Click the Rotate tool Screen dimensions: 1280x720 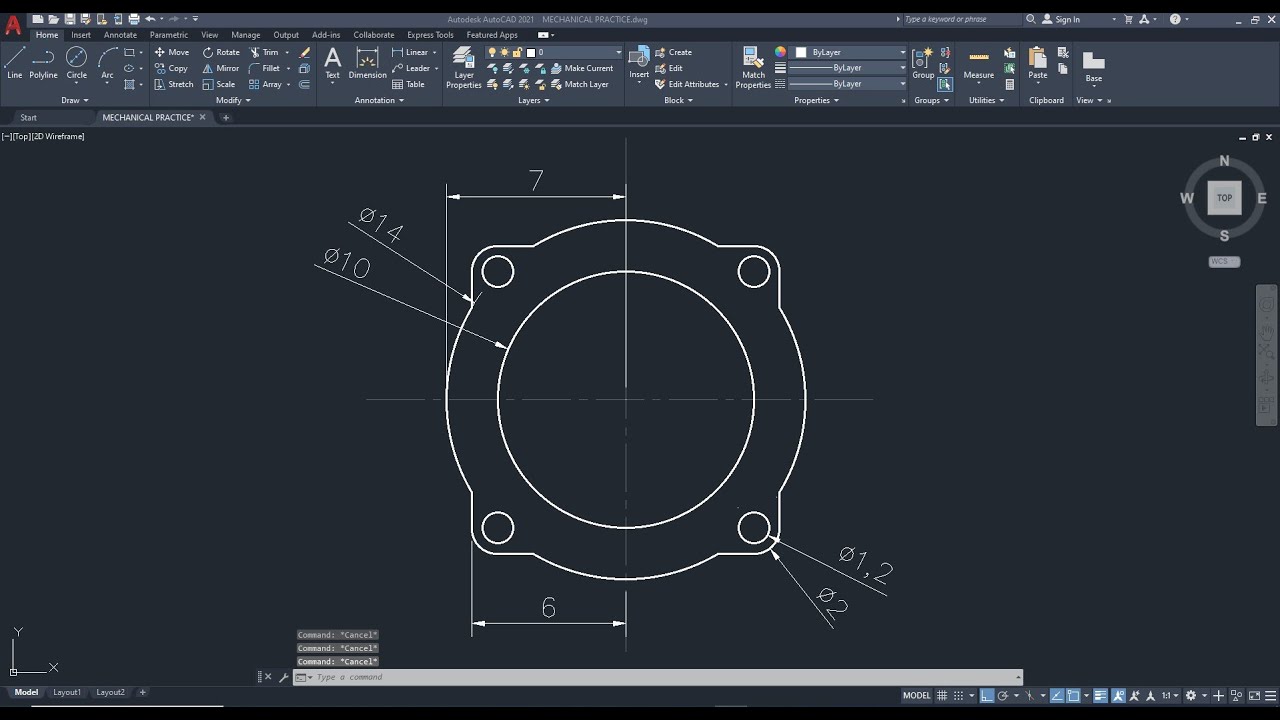point(221,52)
